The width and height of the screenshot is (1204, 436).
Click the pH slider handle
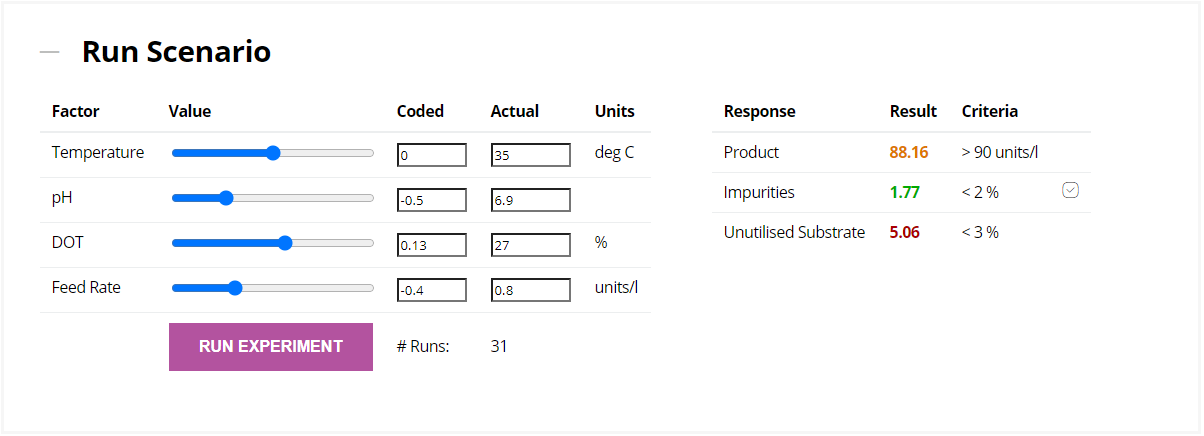click(x=226, y=198)
